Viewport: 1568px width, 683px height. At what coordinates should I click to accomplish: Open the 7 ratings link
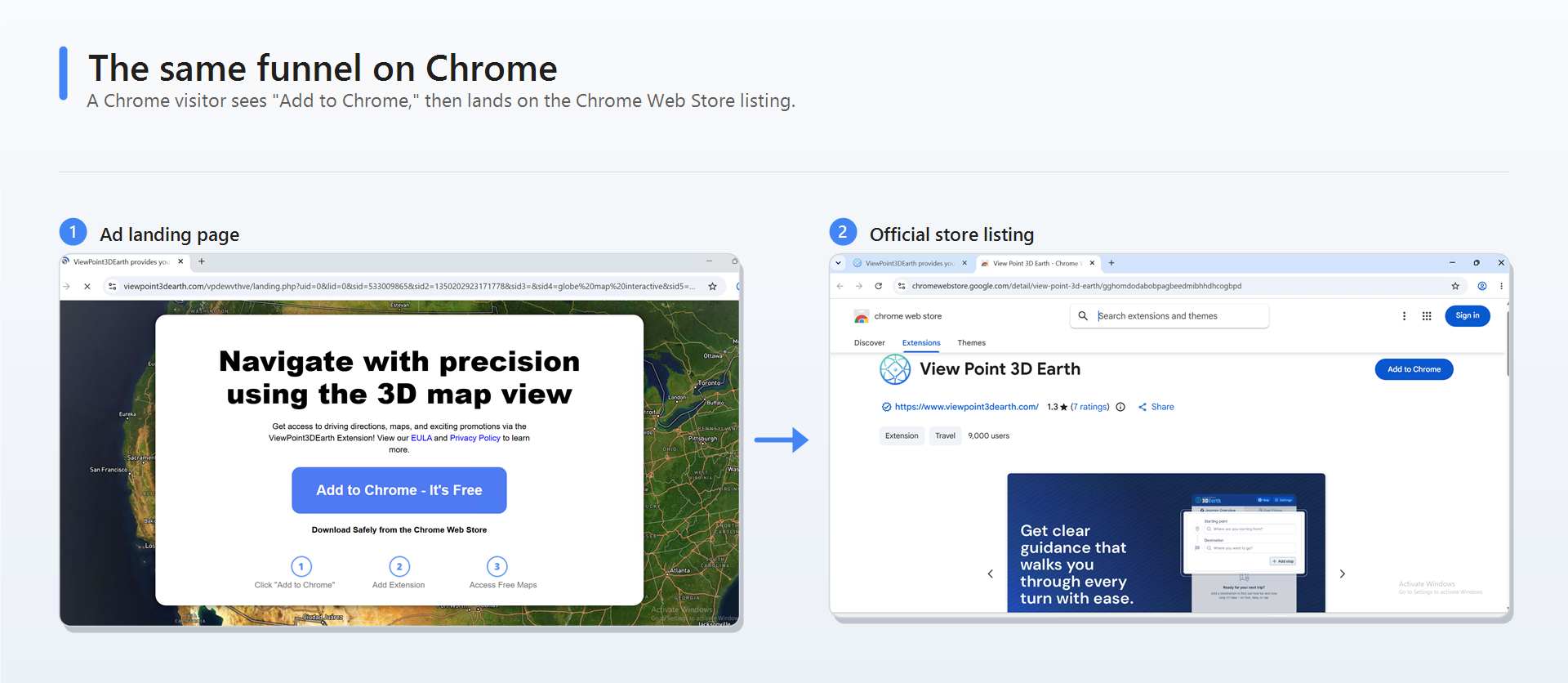coord(1090,407)
